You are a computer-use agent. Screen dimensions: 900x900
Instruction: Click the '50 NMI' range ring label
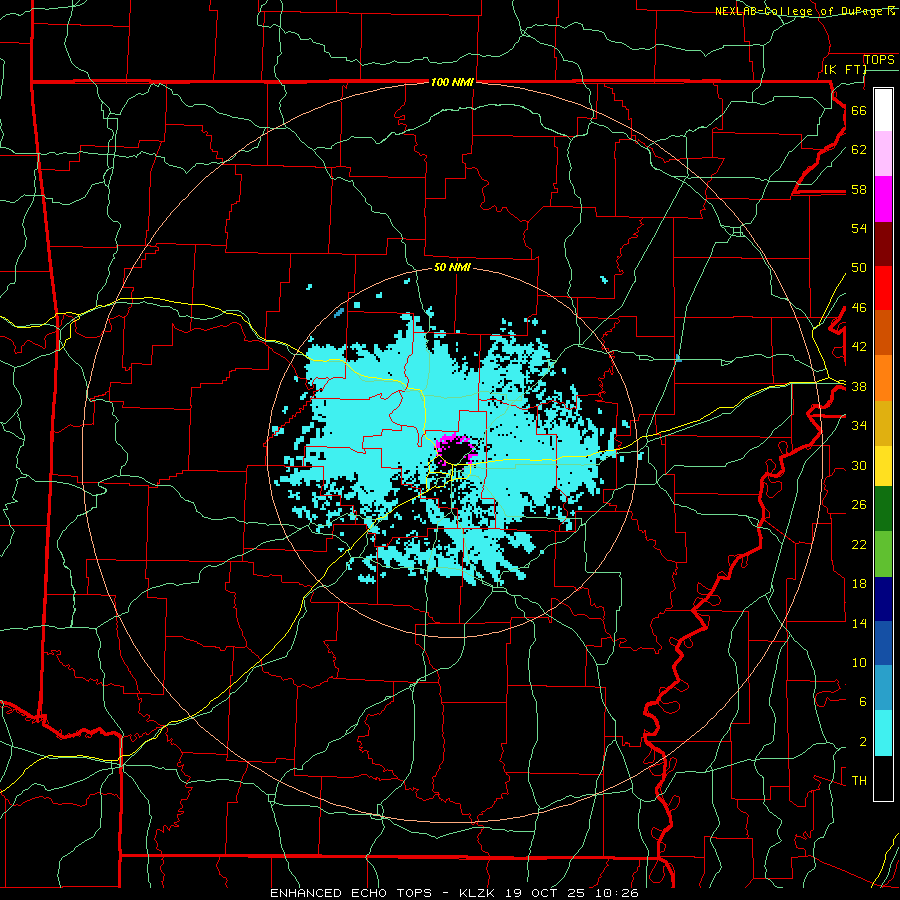452,267
